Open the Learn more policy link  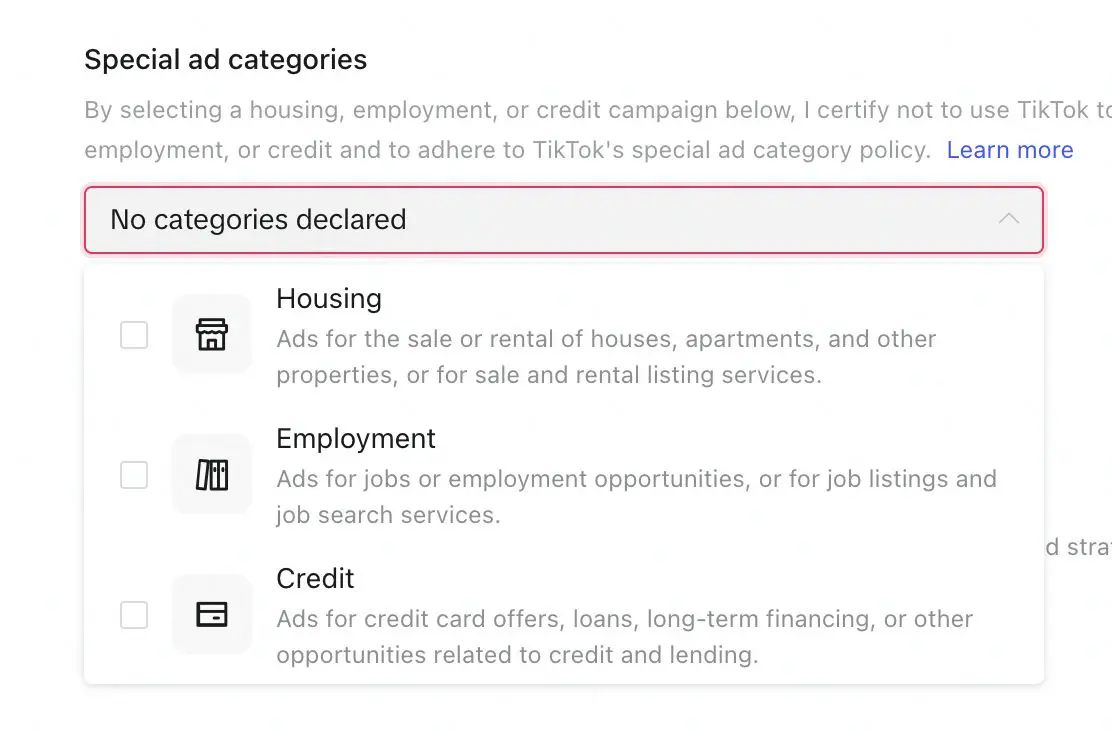point(1010,150)
